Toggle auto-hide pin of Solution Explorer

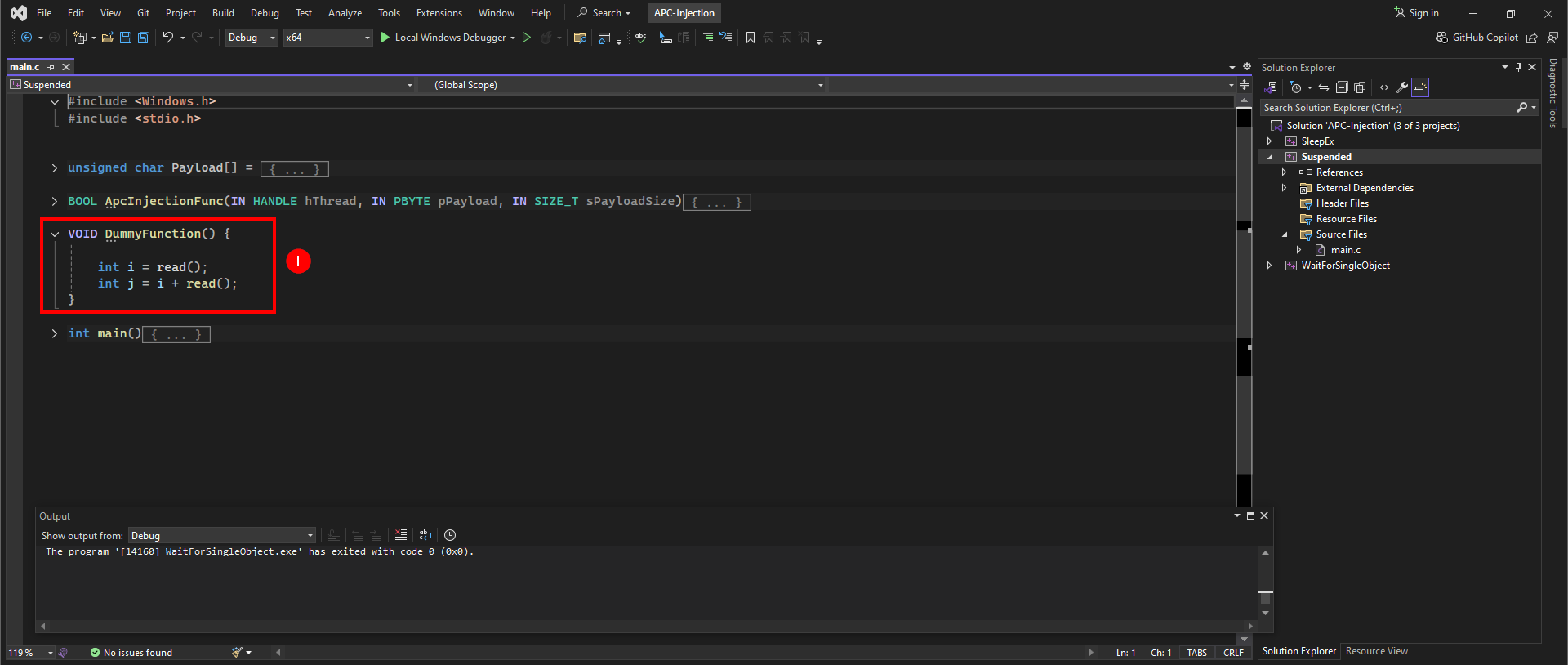click(1518, 67)
